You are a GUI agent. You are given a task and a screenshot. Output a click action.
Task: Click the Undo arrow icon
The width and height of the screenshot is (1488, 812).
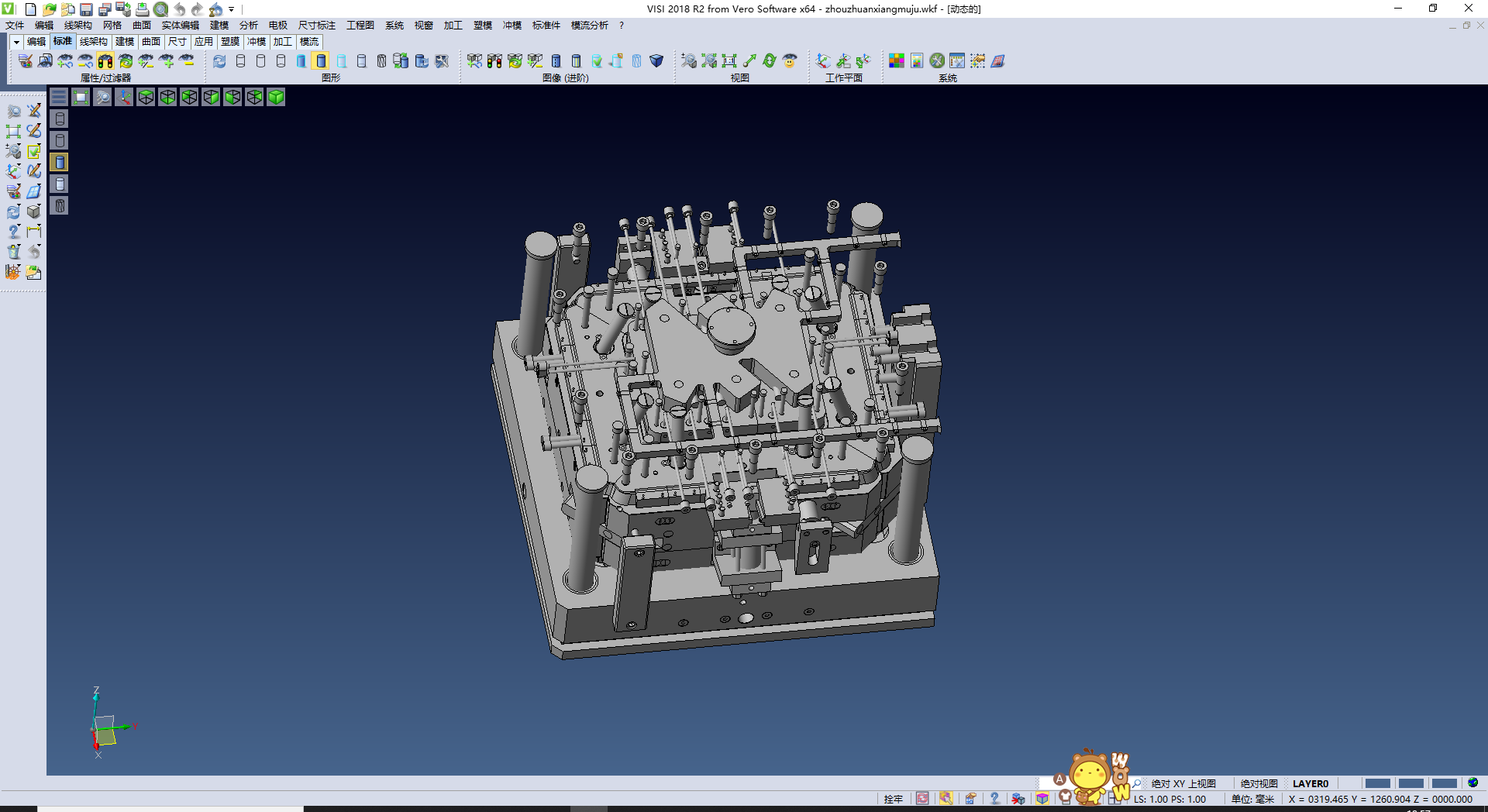(x=180, y=9)
